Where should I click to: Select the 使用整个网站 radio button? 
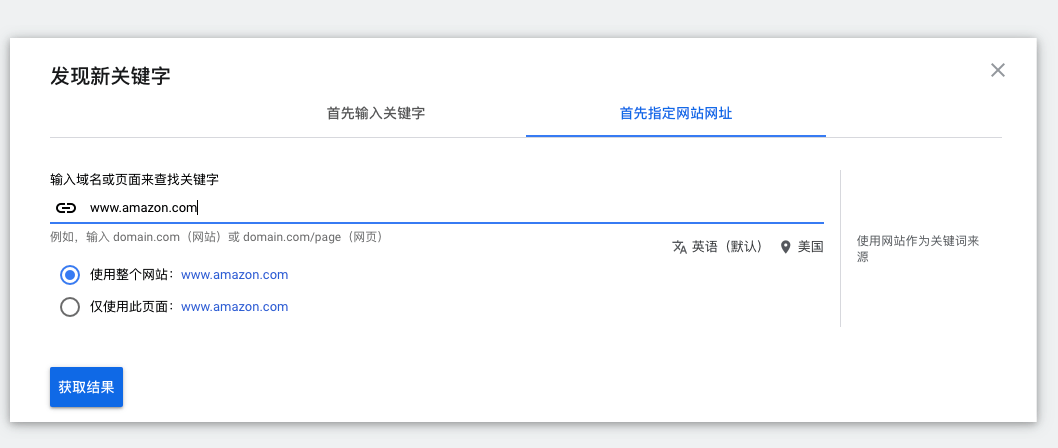click(x=69, y=275)
